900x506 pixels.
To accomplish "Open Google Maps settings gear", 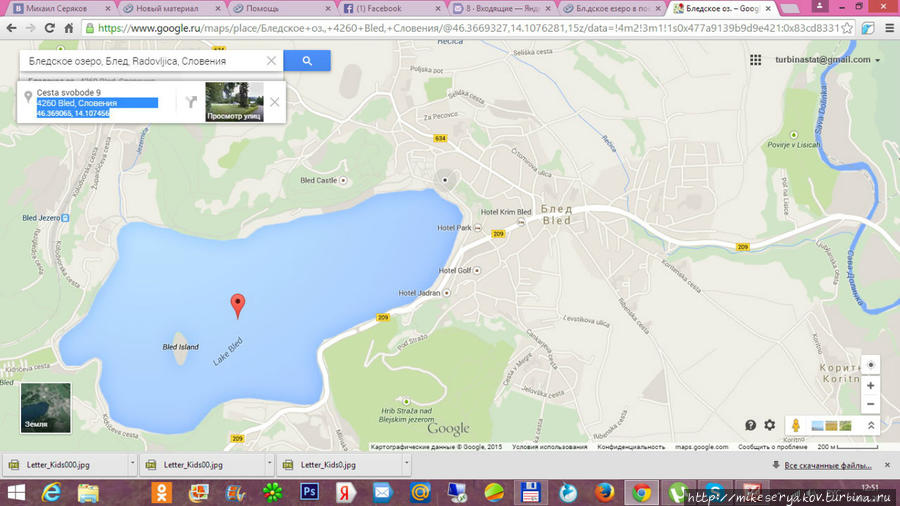I will (769, 425).
